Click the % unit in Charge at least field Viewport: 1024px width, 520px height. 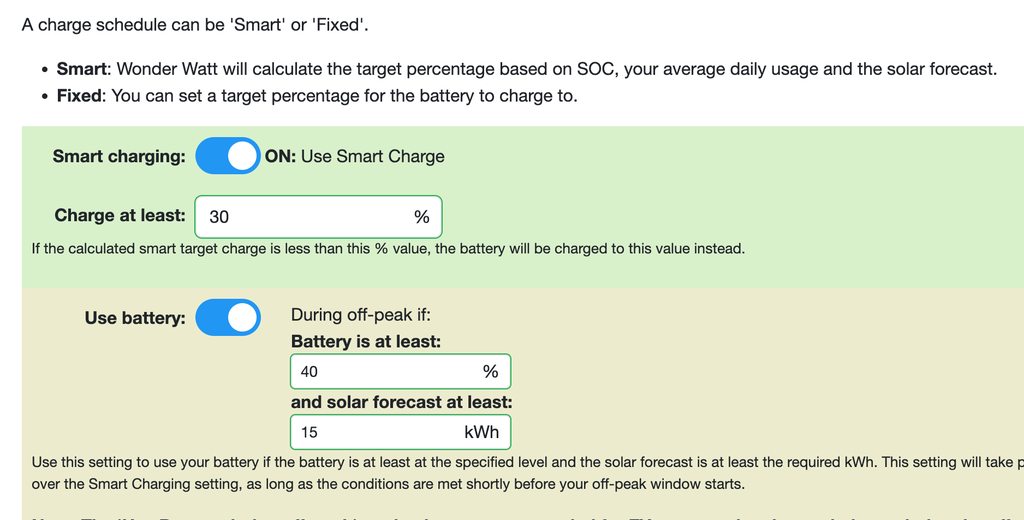(x=421, y=216)
